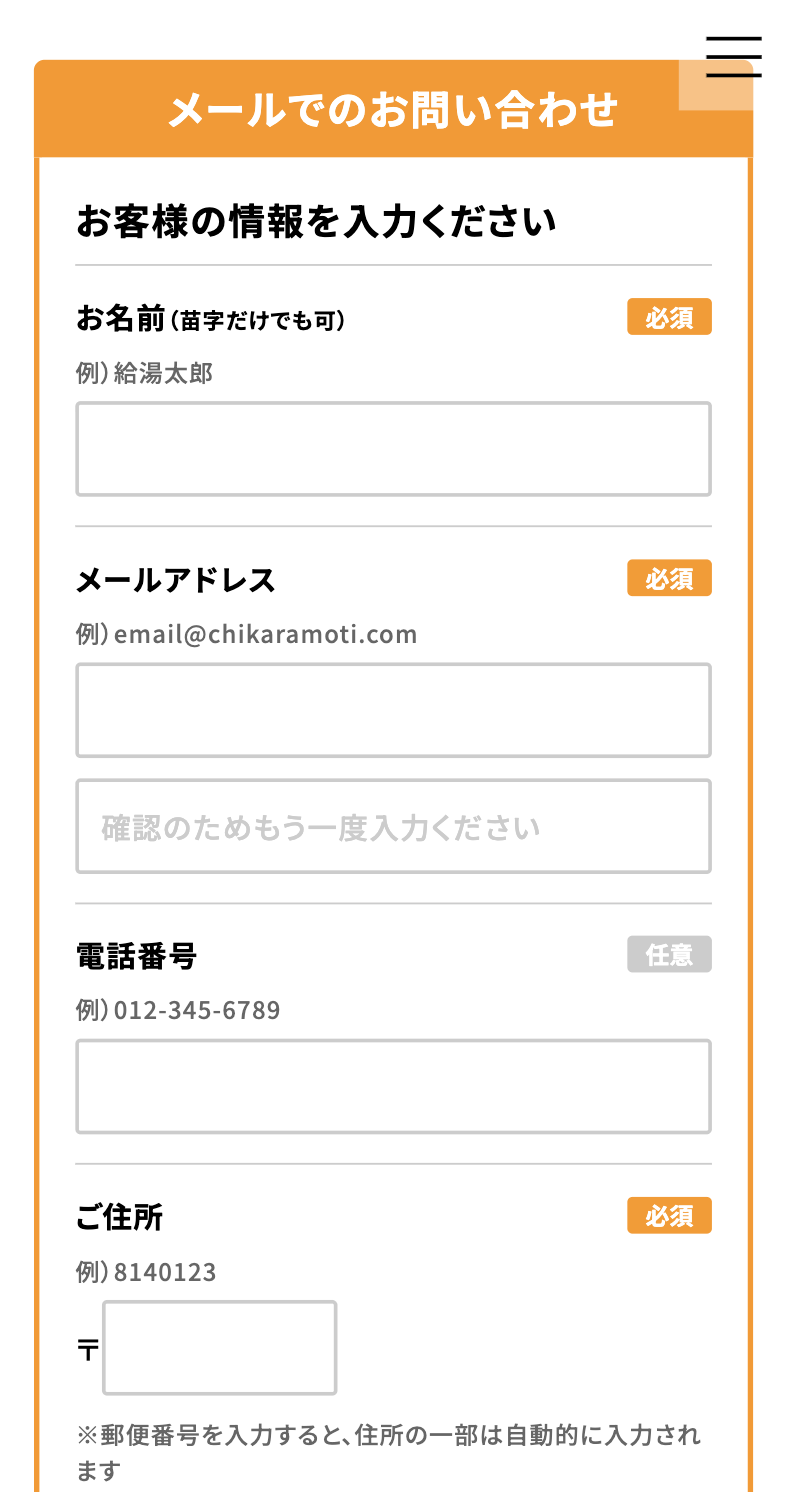
Task: Click the 必須 badge beside ご住所
Action: point(669,1215)
